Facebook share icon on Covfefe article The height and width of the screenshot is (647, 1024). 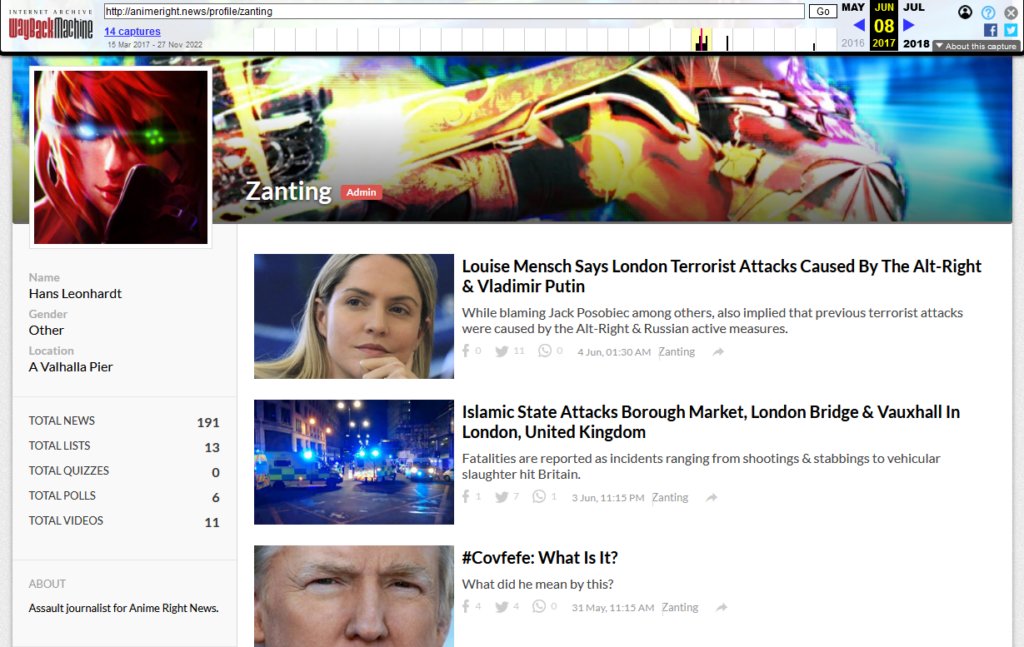(x=466, y=607)
